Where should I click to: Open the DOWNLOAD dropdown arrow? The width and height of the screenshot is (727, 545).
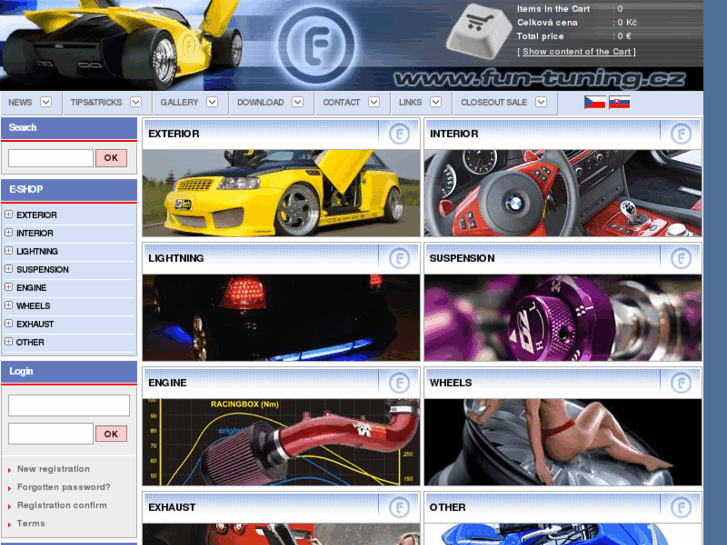tap(298, 102)
